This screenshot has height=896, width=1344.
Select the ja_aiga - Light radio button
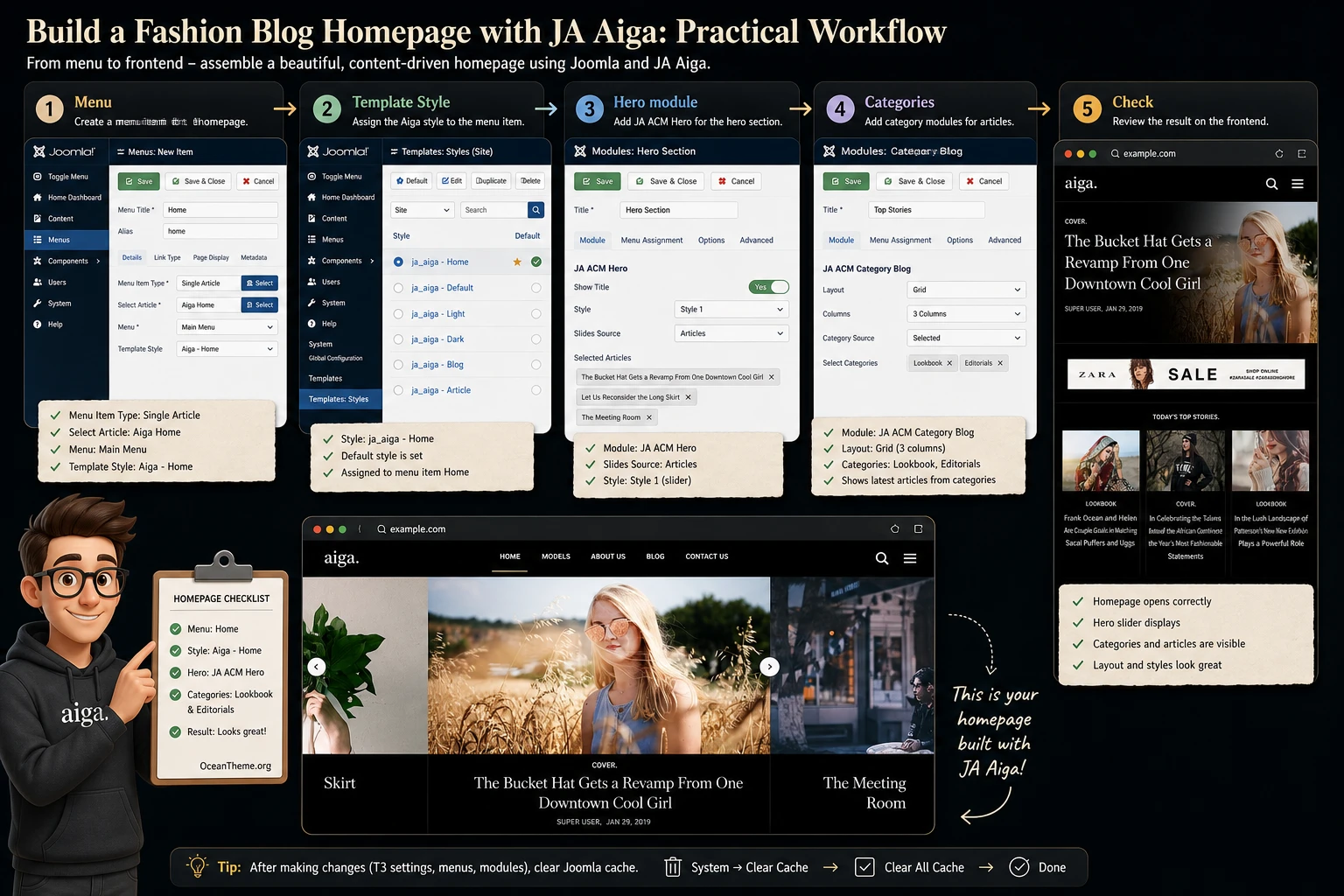(x=398, y=313)
